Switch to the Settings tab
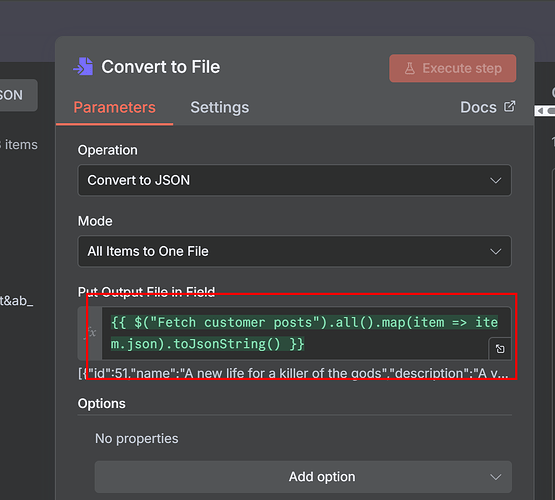 click(219, 107)
